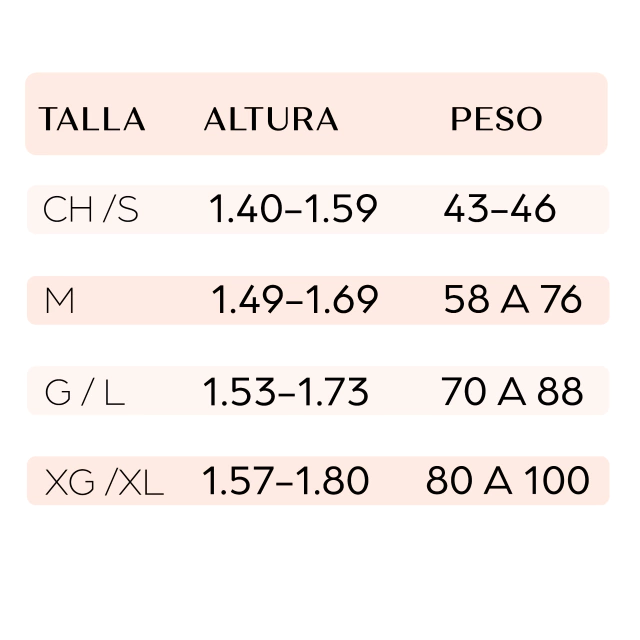The height and width of the screenshot is (640, 640).
Task: Click height range 1.57–1.80
Action: [x=286, y=482]
